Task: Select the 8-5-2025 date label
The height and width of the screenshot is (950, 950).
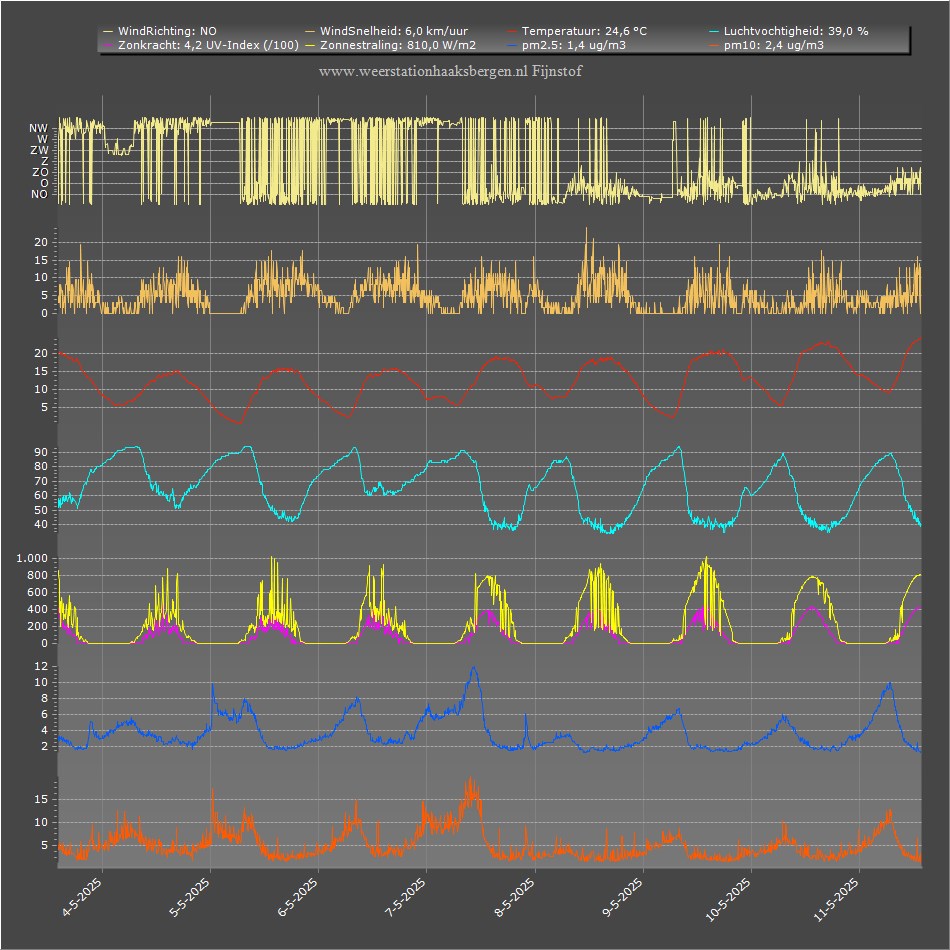Action: click(515, 897)
